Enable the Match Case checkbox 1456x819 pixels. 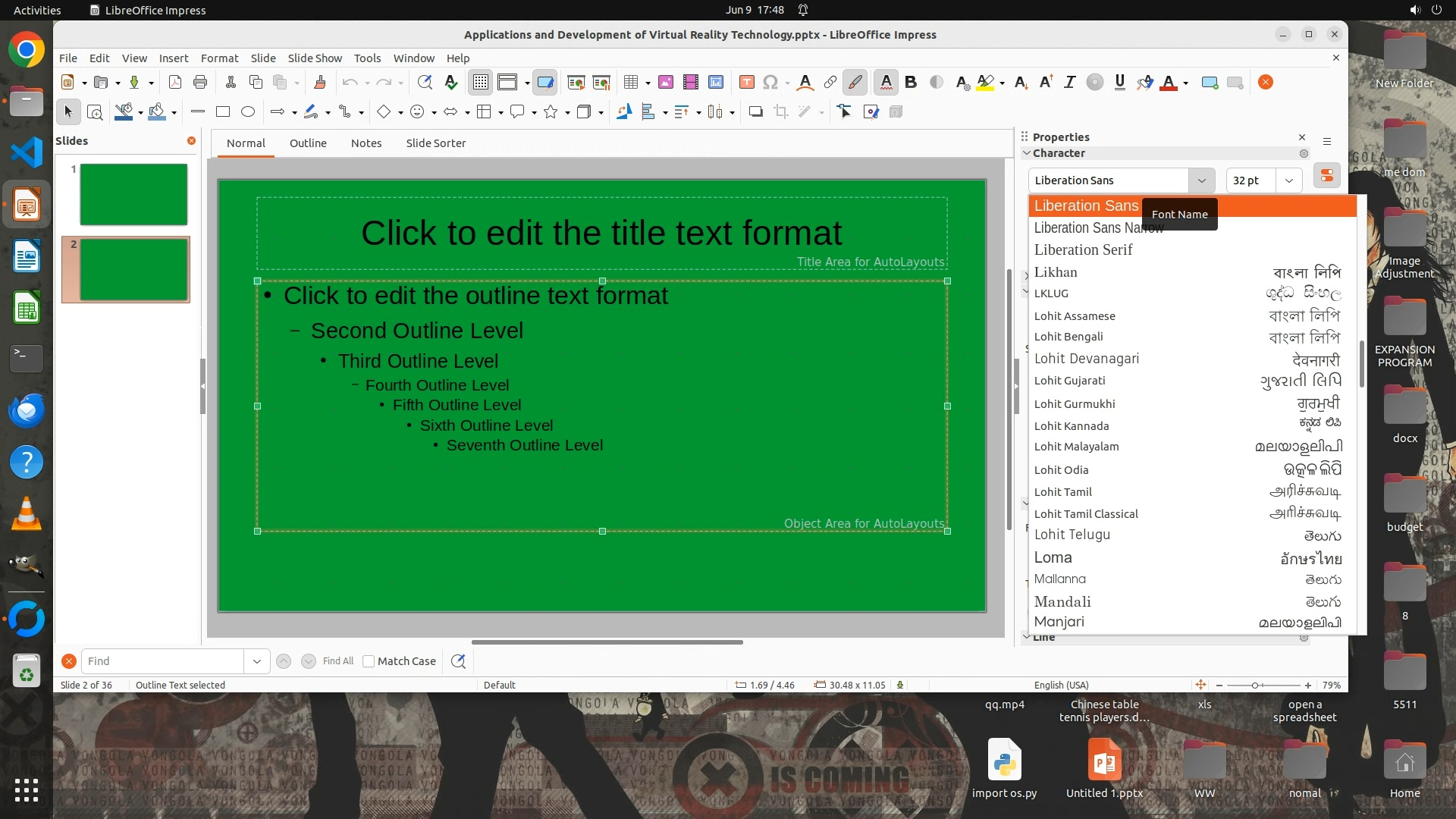[369, 661]
